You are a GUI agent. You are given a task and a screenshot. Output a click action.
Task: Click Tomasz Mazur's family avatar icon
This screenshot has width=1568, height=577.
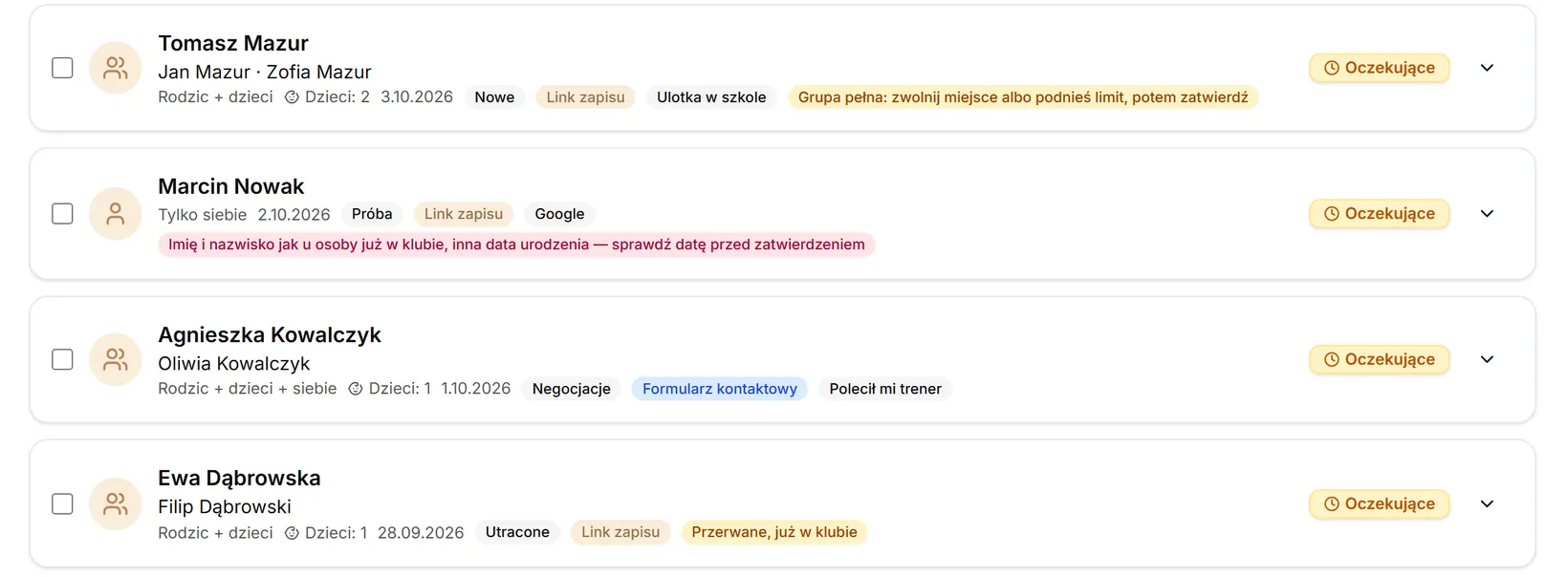[x=116, y=68]
